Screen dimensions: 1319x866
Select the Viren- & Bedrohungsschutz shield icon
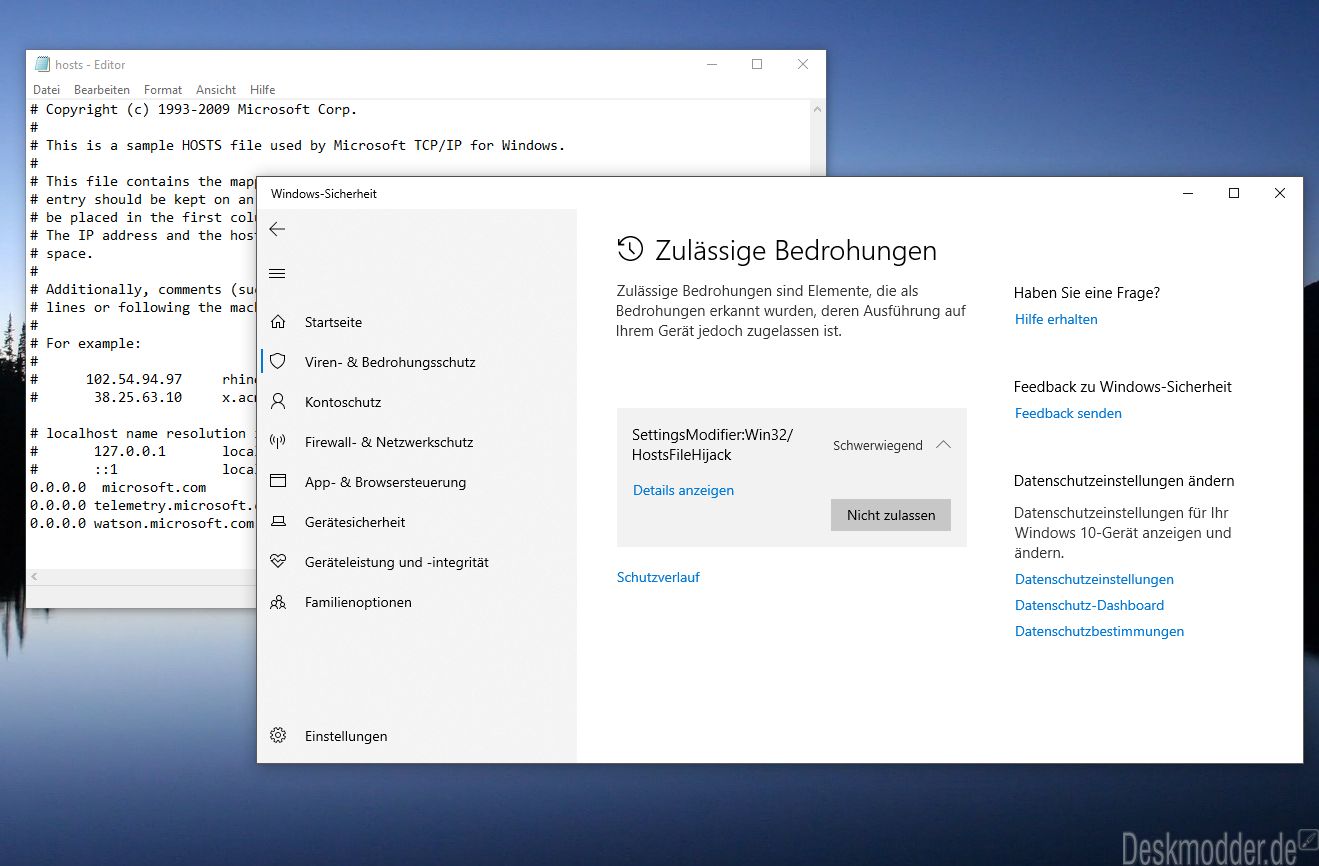(278, 362)
